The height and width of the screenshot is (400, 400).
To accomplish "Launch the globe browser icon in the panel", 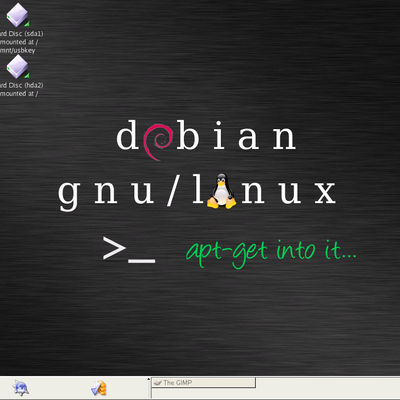I will point(21,388).
